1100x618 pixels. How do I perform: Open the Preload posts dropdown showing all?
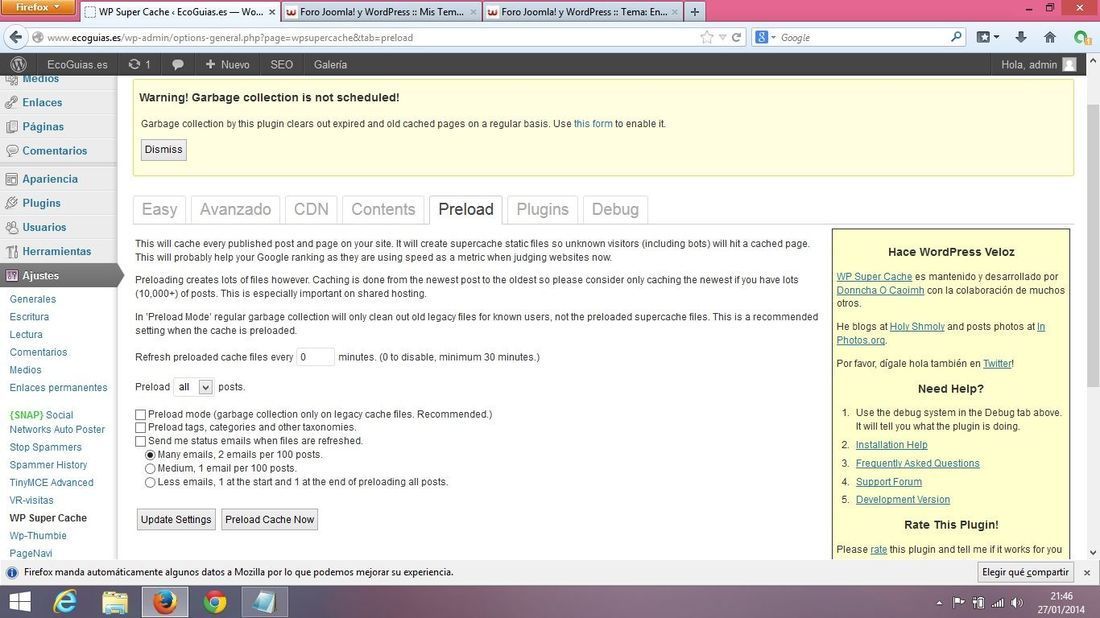coord(193,387)
